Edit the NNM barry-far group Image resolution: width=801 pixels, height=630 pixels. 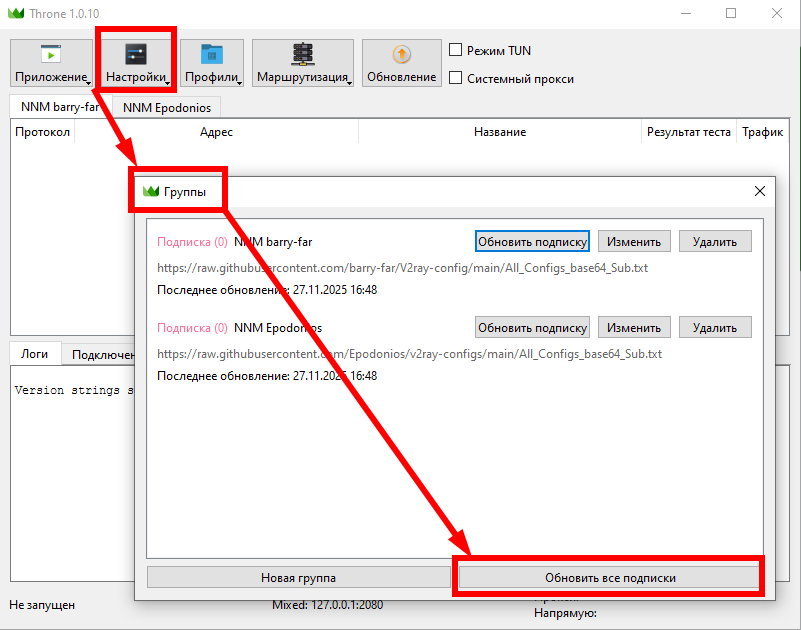click(634, 241)
